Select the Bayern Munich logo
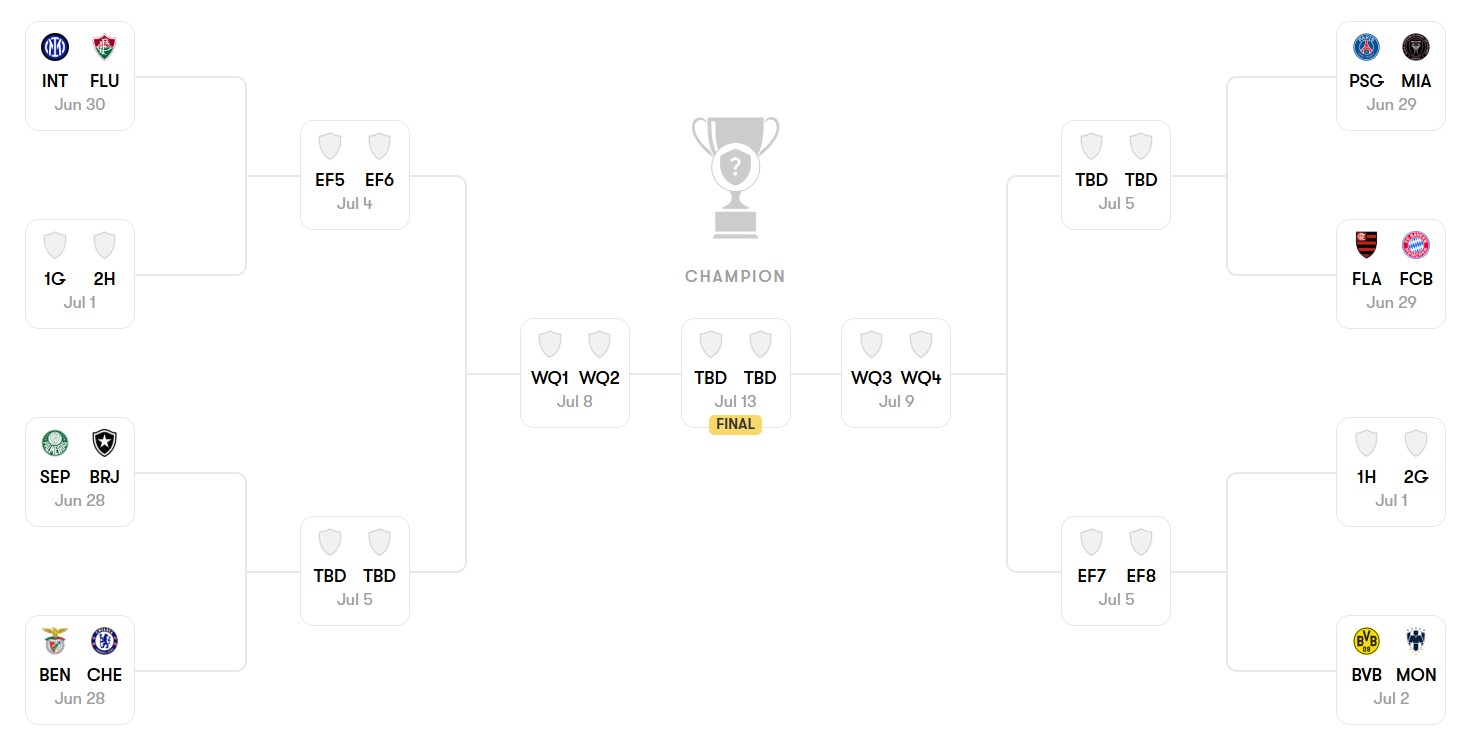1472x747 pixels. (1416, 245)
